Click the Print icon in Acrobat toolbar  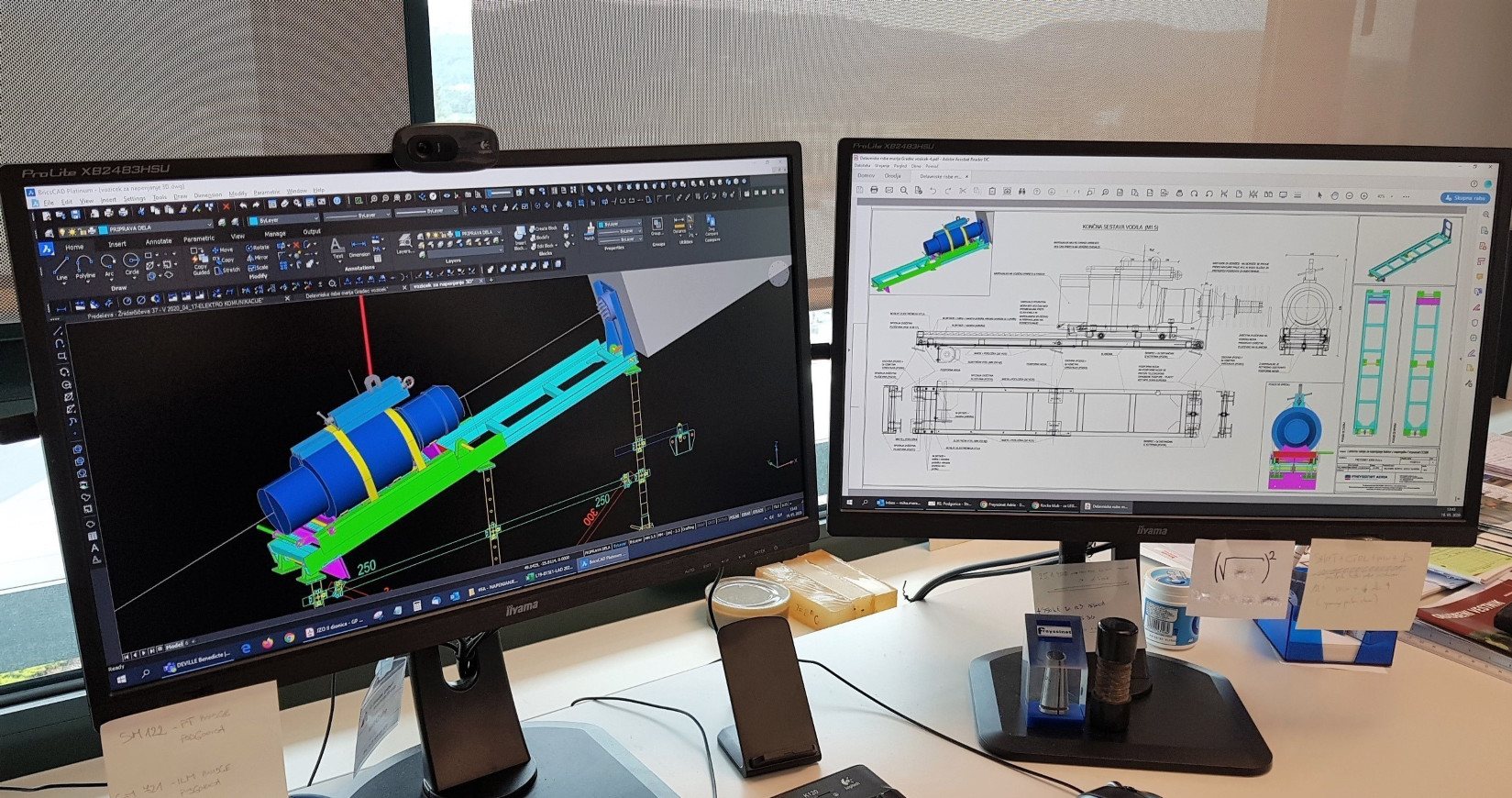pos(874,190)
